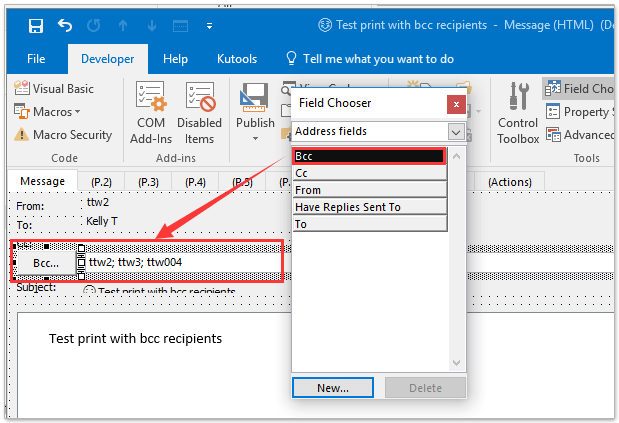The height and width of the screenshot is (423, 619).
Task: Go to previous item up arrow
Action: pyautogui.click(x=123, y=26)
